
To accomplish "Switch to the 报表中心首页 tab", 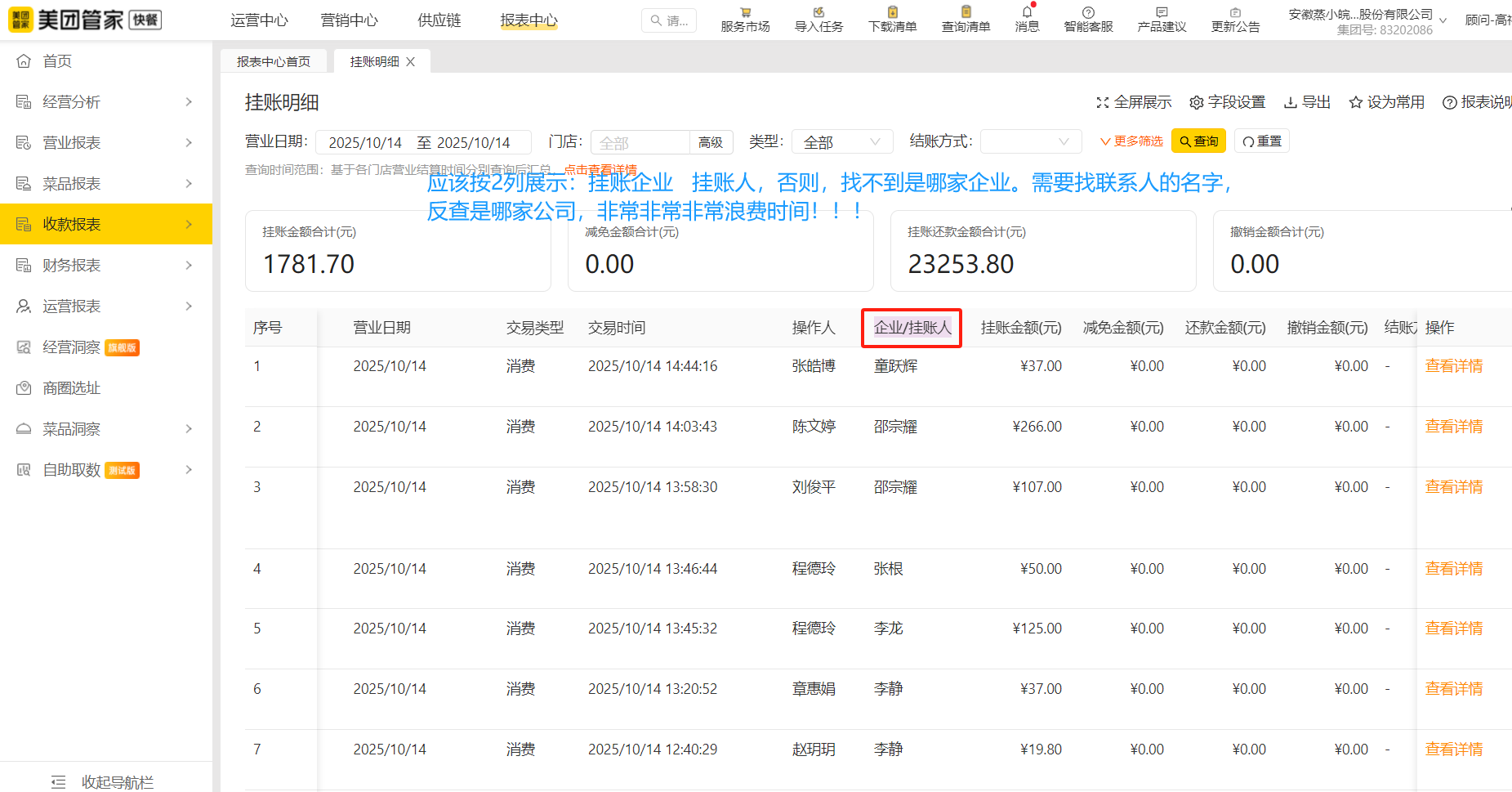I will click(274, 62).
